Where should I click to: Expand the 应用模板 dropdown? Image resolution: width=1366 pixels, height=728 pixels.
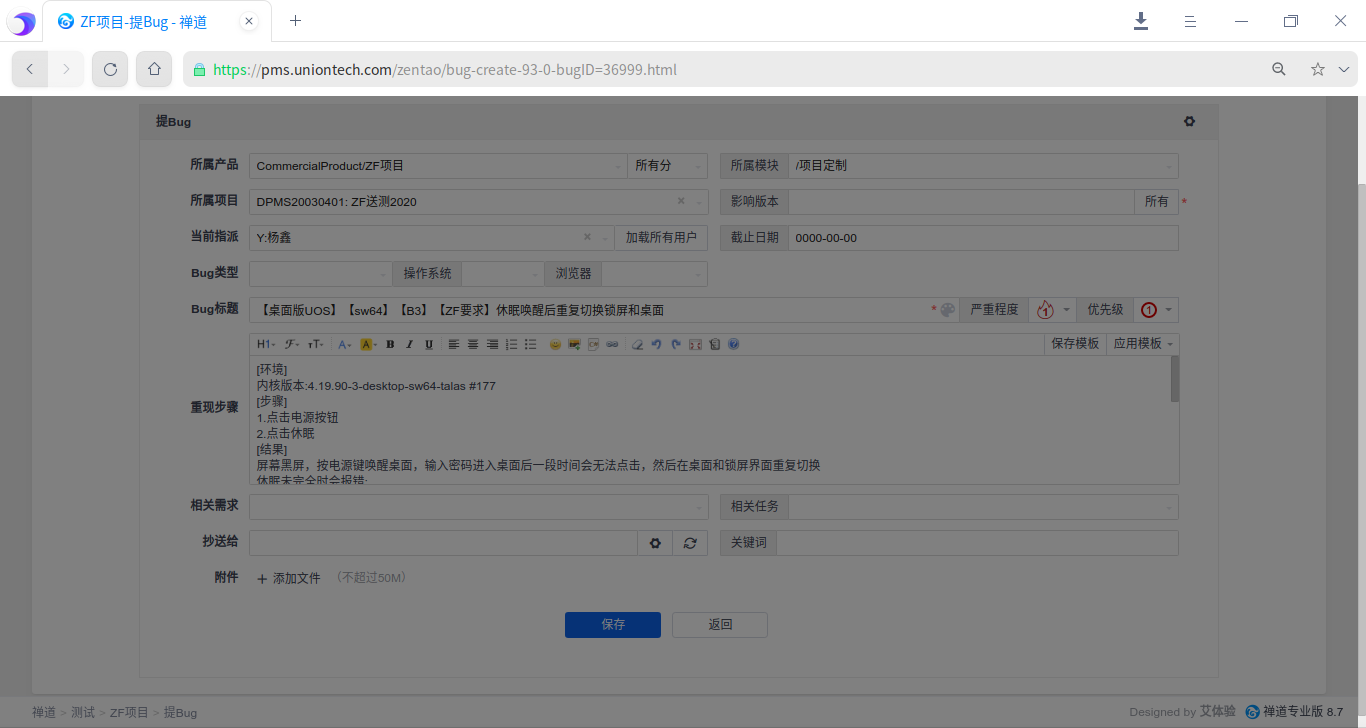point(1143,343)
